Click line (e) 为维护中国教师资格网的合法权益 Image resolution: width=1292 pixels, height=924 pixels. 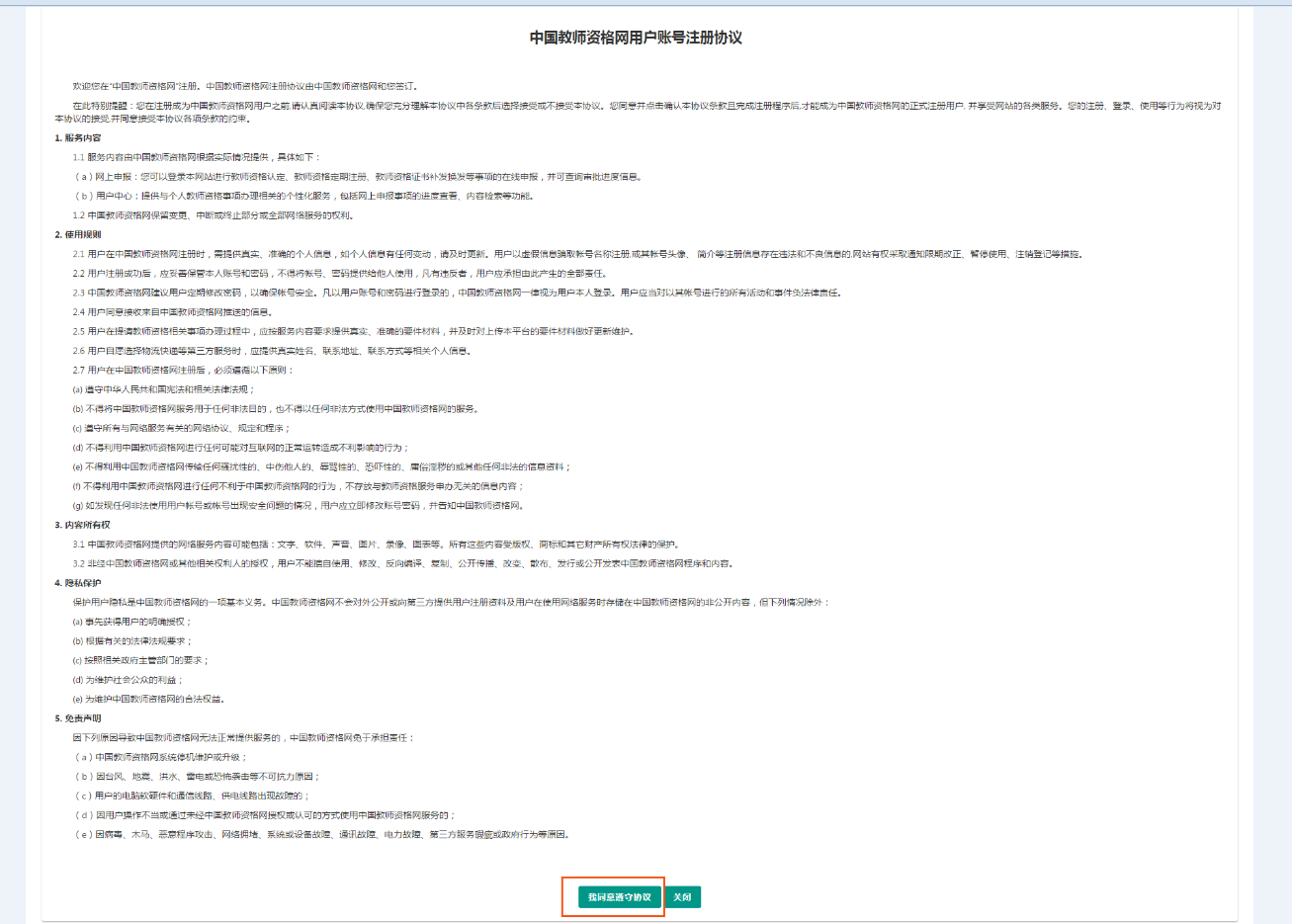tap(149, 699)
